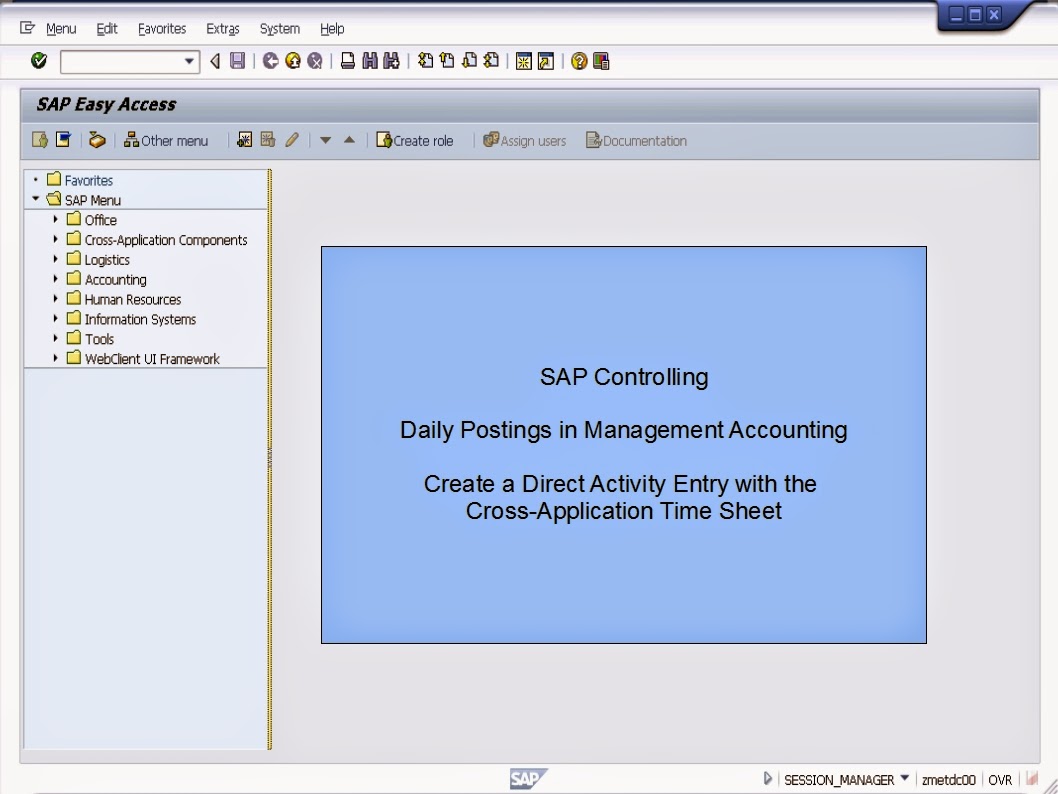The height and width of the screenshot is (794, 1058).
Task: Click the Other Menu button
Action: coord(168,140)
